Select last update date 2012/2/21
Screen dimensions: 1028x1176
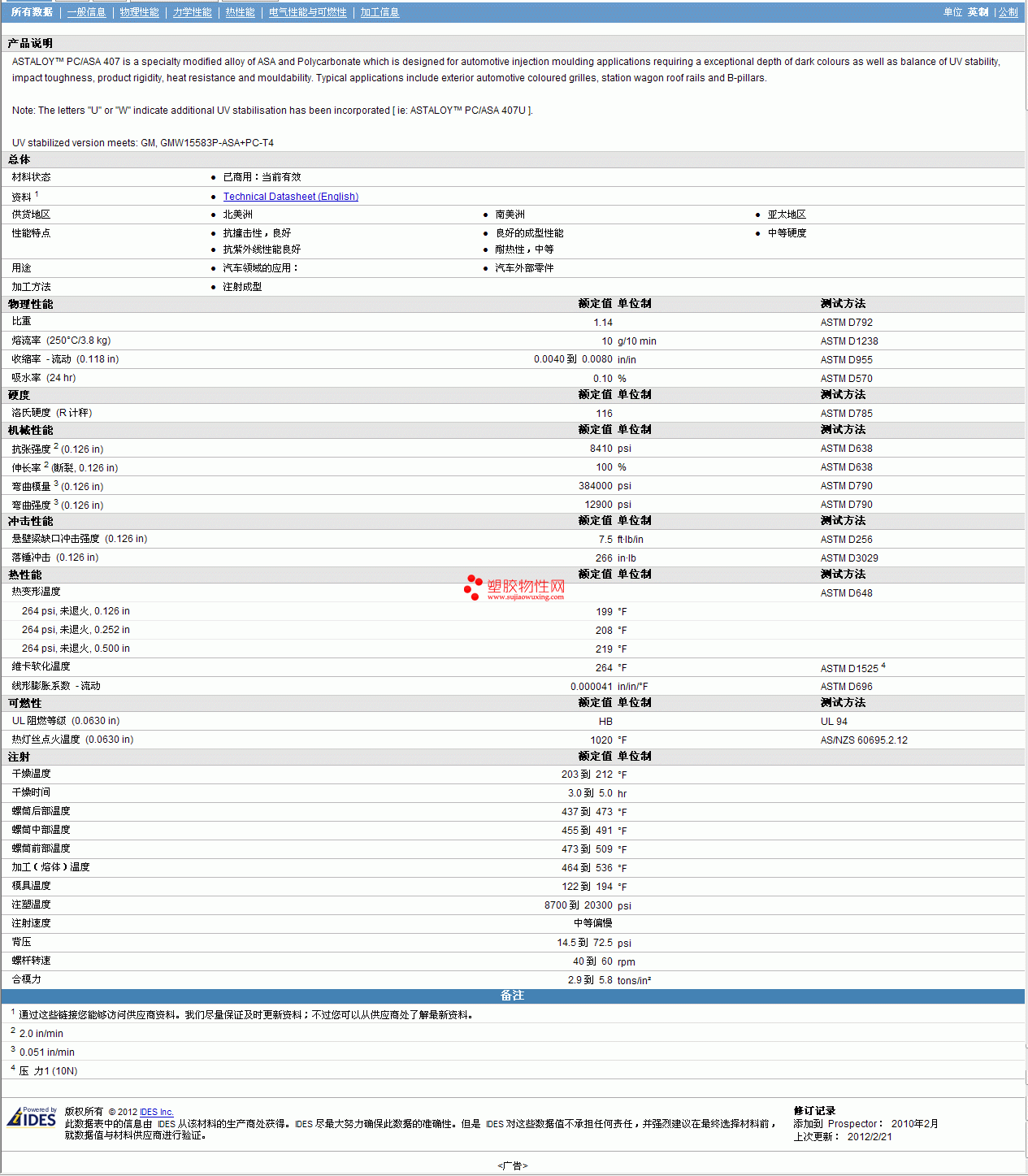pyautogui.click(x=870, y=1137)
